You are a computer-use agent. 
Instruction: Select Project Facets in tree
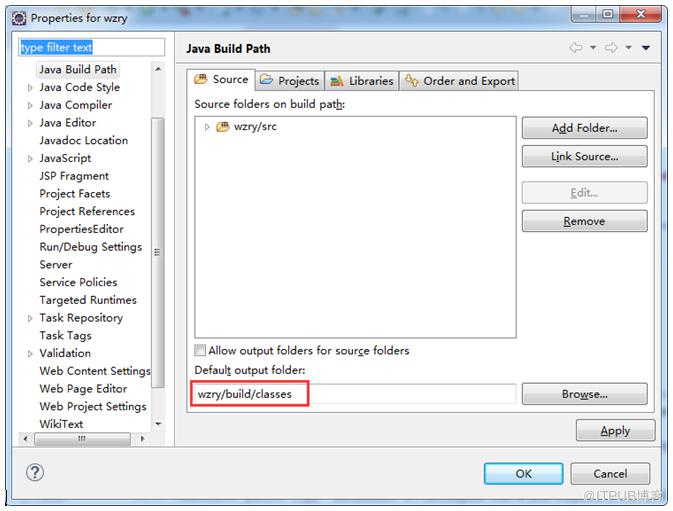click(x=75, y=194)
